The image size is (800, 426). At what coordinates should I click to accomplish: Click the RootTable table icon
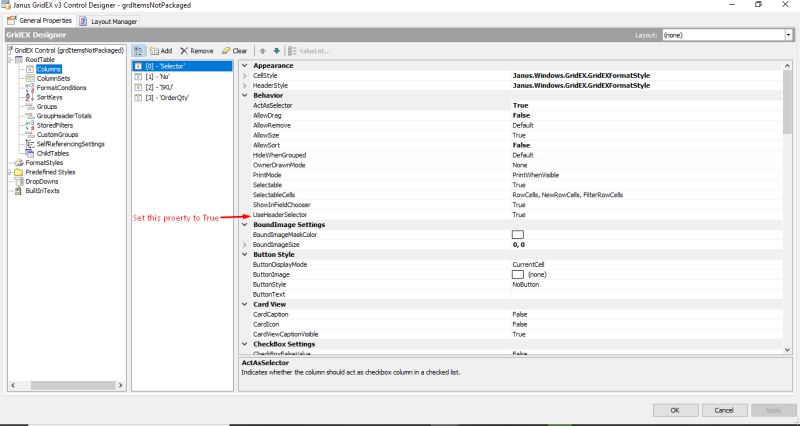pyautogui.click(x=20, y=60)
